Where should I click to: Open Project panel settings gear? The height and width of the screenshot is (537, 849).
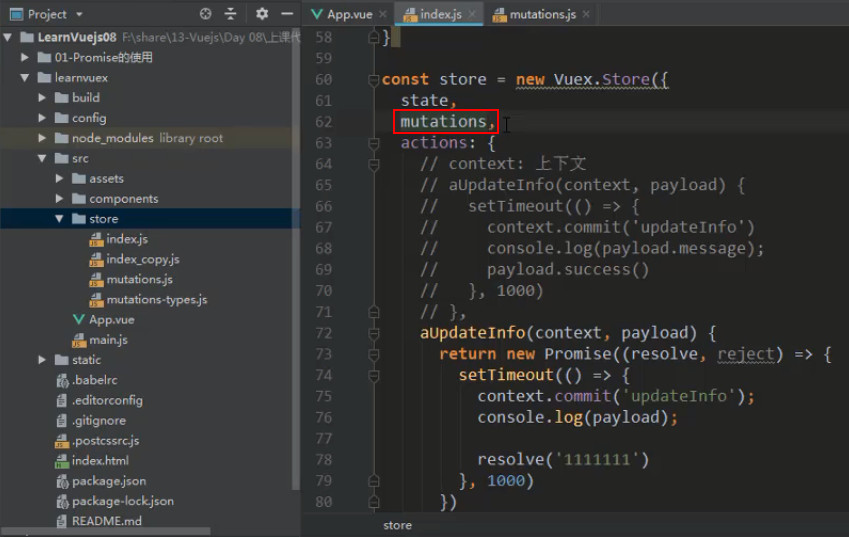tap(262, 14)
